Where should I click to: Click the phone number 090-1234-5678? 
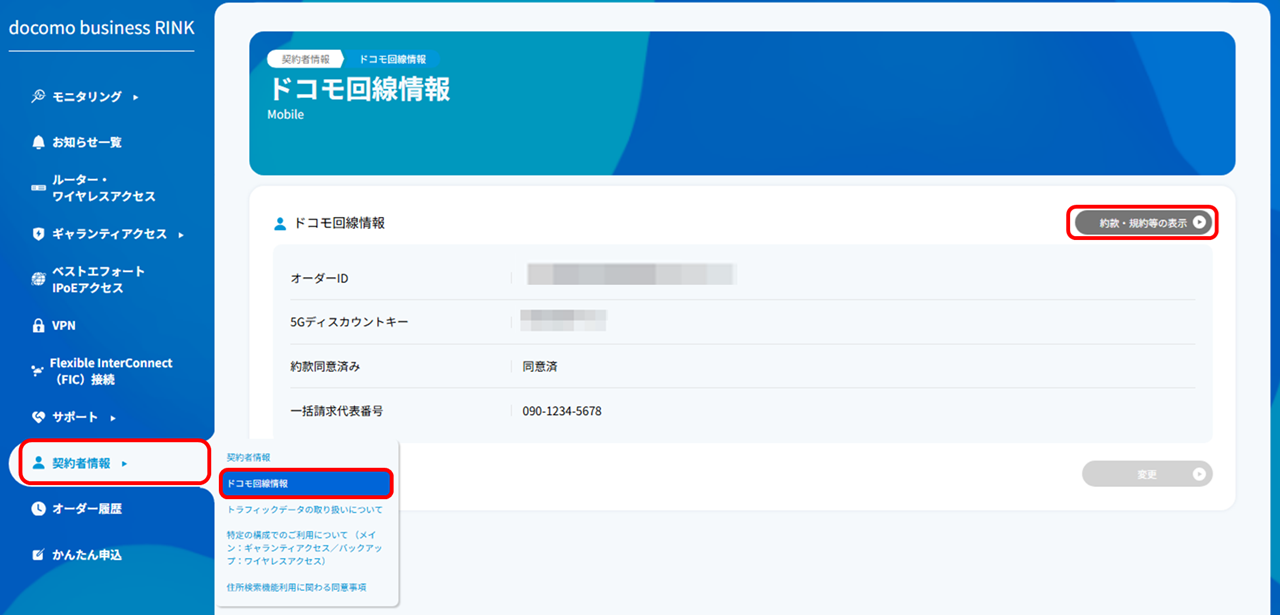562,411
